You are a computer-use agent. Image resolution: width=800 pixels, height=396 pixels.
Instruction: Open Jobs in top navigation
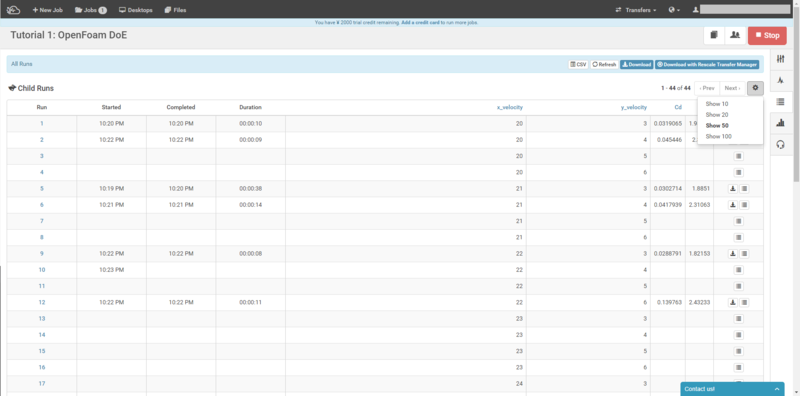(x=90, y=10)
